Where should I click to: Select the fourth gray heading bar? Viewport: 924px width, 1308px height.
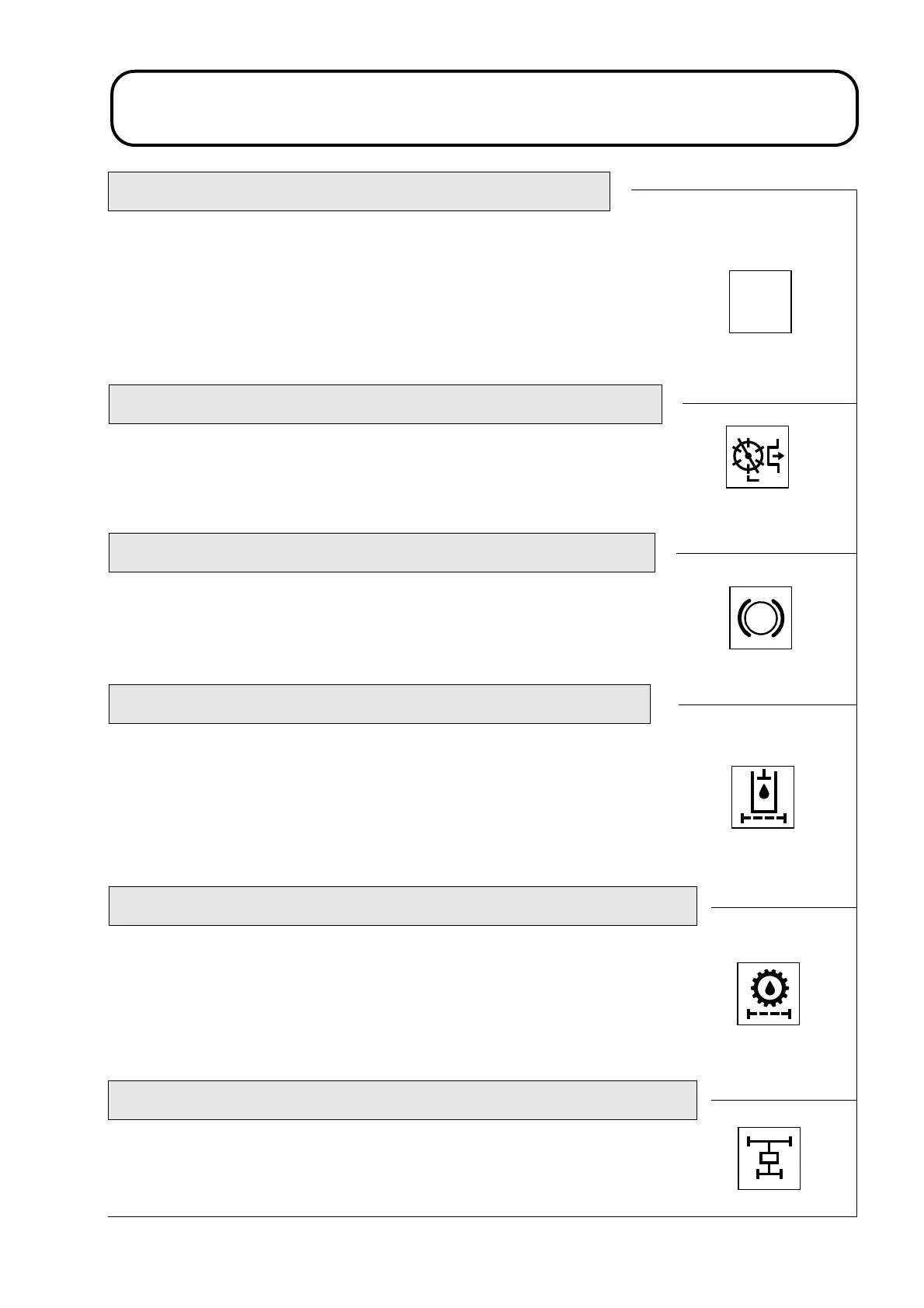[x=379, y=704]
